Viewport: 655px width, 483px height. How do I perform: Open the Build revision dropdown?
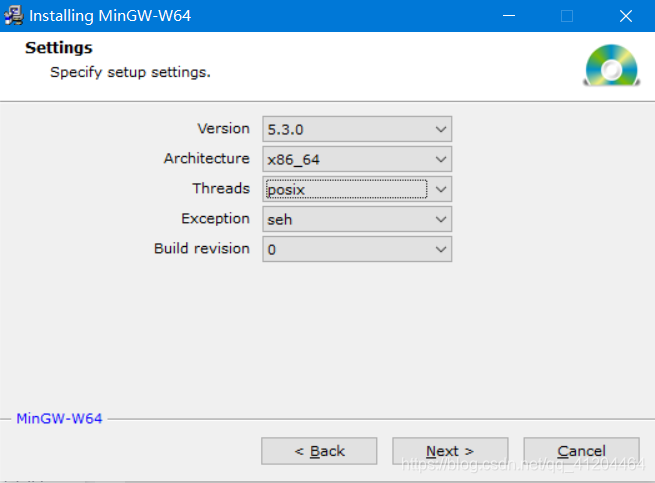click(x=357, y=249)
